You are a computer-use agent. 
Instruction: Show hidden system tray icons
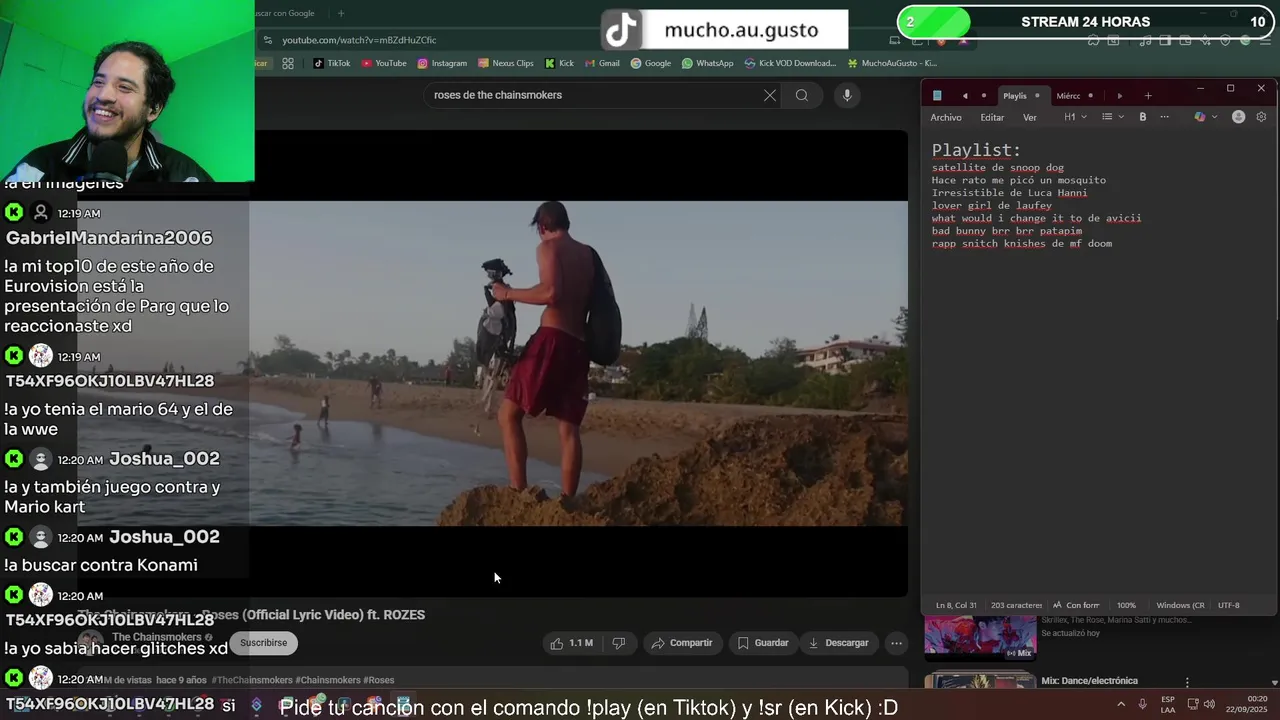[1120, 704]
